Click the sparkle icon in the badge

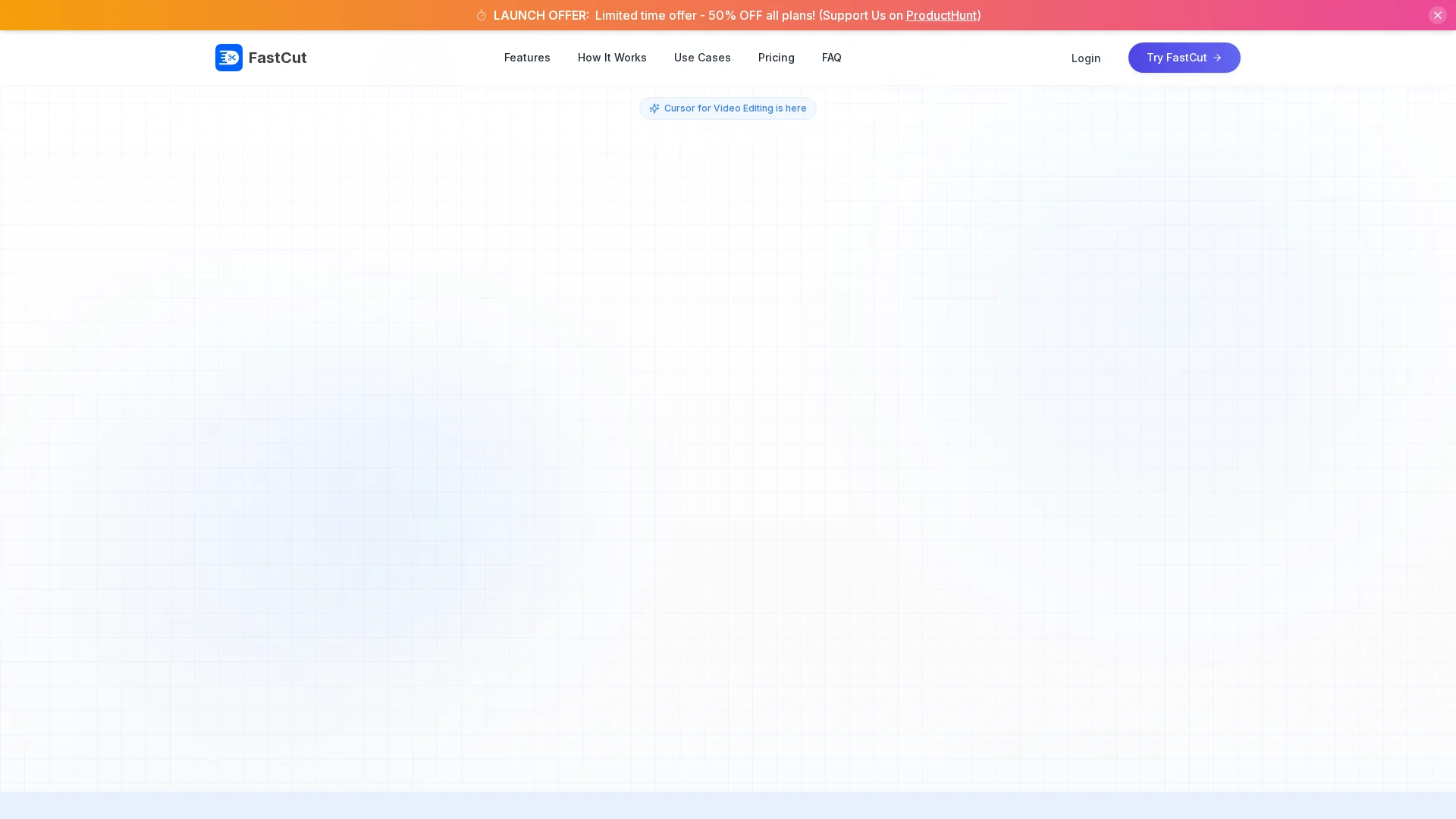coord(654,108)
